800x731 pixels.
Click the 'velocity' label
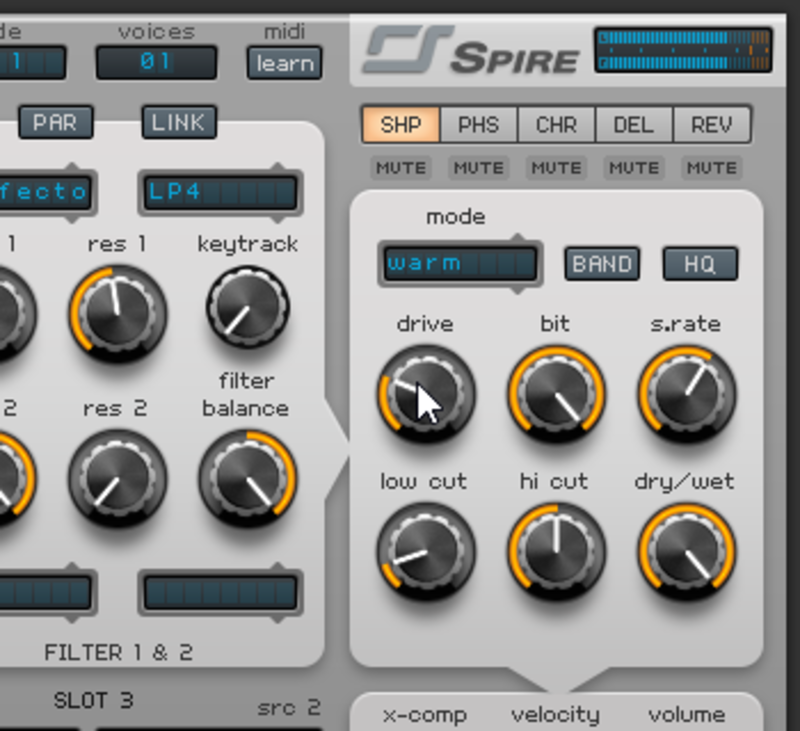555,715
